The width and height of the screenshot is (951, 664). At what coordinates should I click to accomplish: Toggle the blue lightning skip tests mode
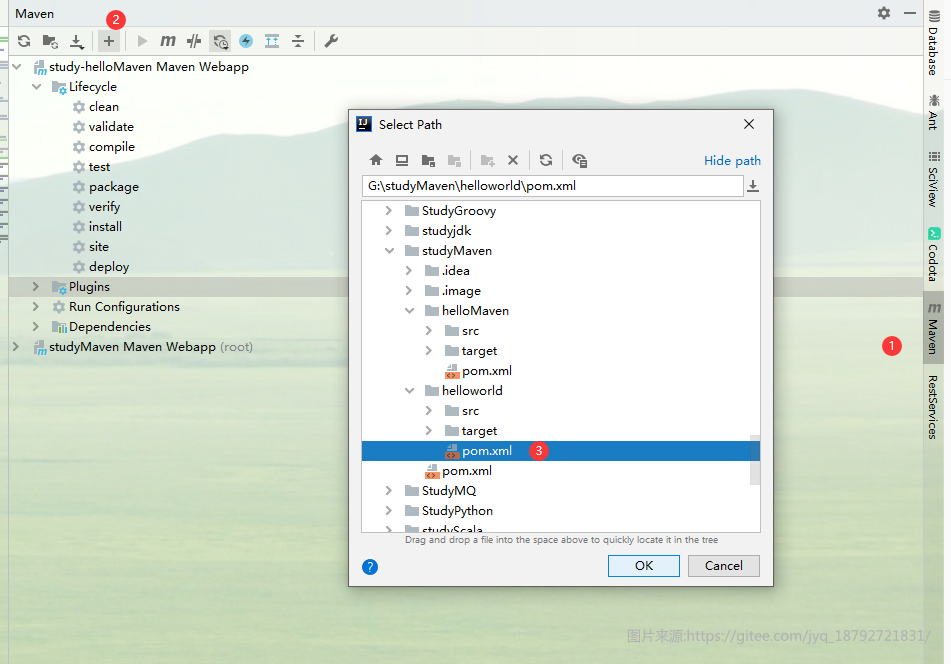click(246, 41)
